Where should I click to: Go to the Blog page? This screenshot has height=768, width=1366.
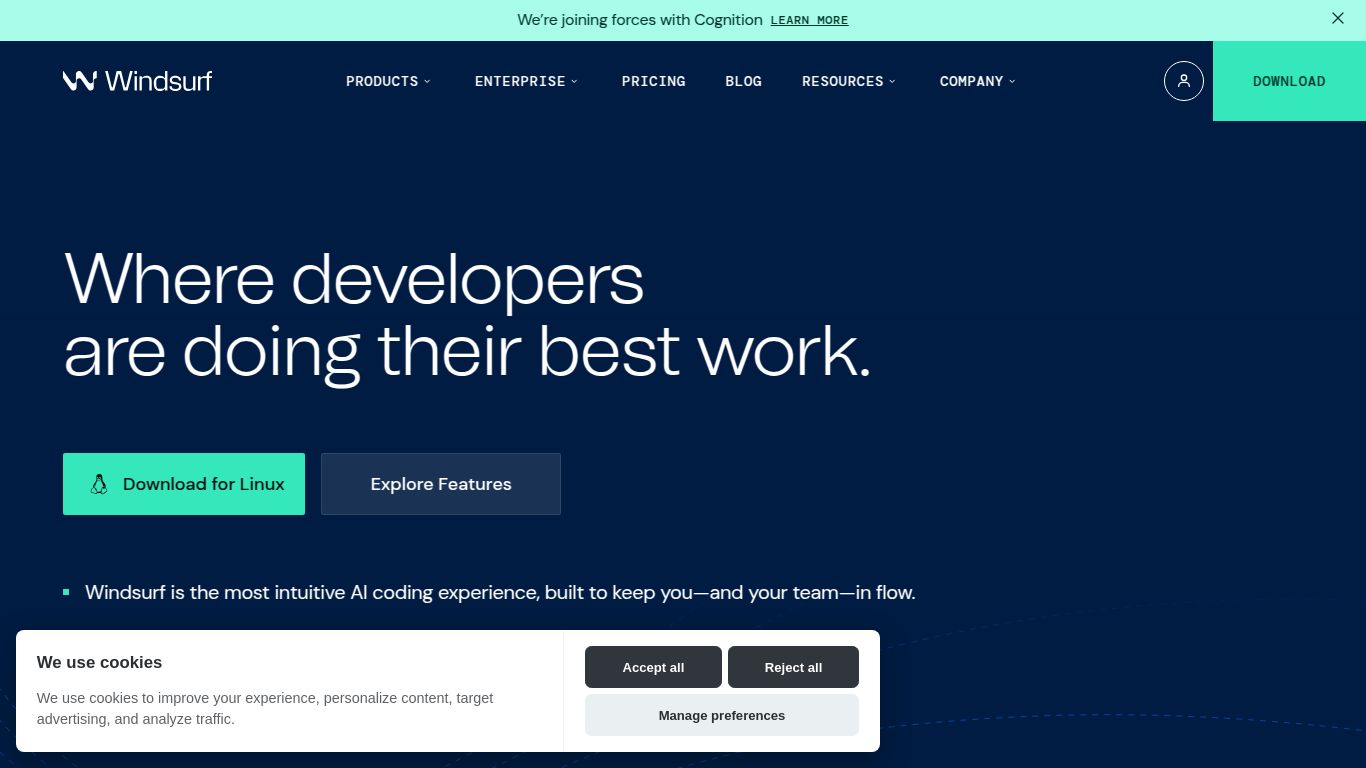tap(743, 81)
